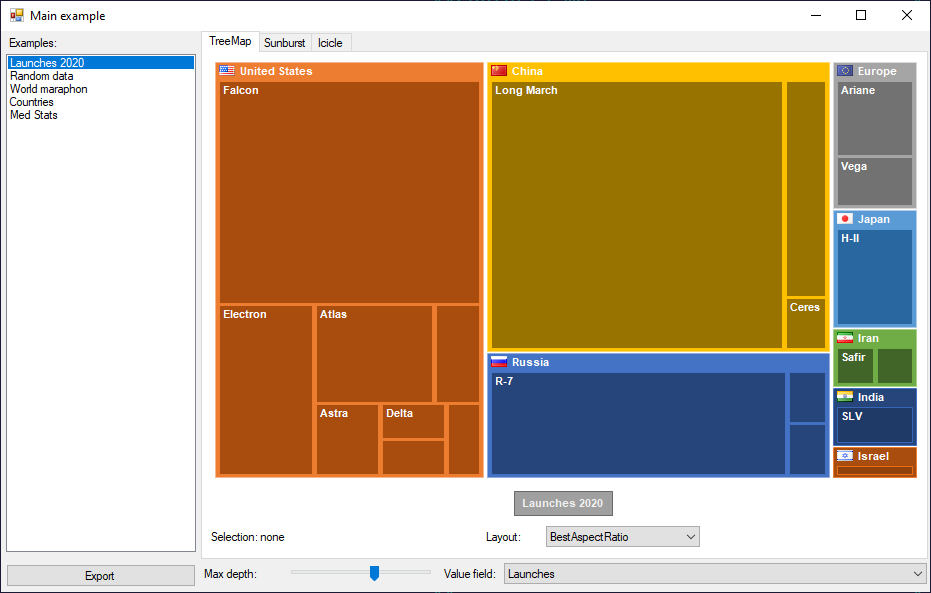Click the India flag icon
The image size is (931, 593).
pos(843,397)
